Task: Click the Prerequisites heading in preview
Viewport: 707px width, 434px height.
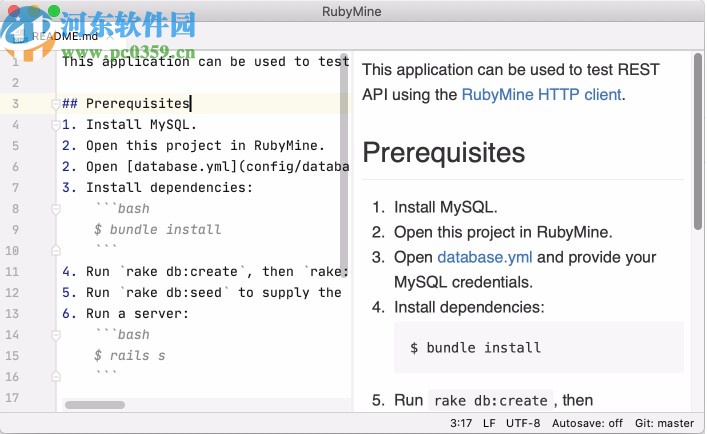Action: (444, 152)
